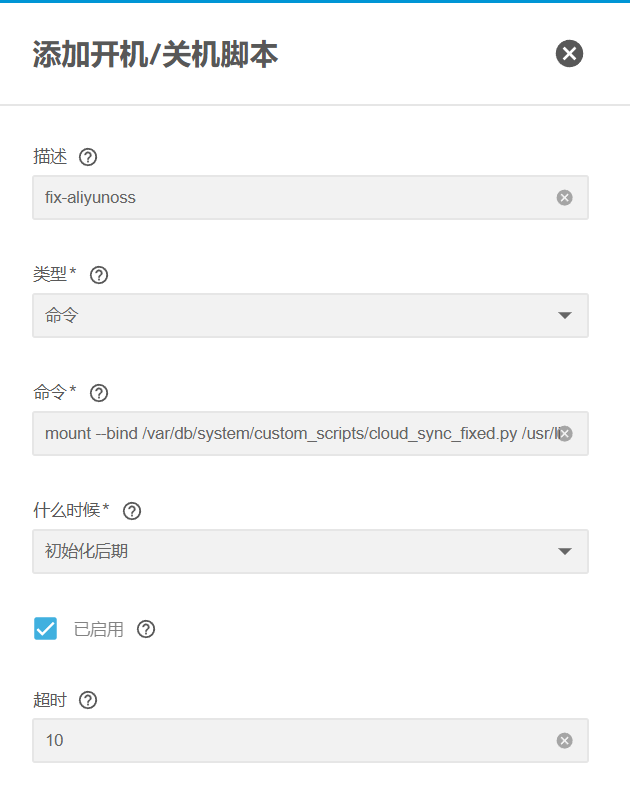Click the arrow on the 什么时候 selector
This screenshot has width=630, height=799.
[564, 551]
